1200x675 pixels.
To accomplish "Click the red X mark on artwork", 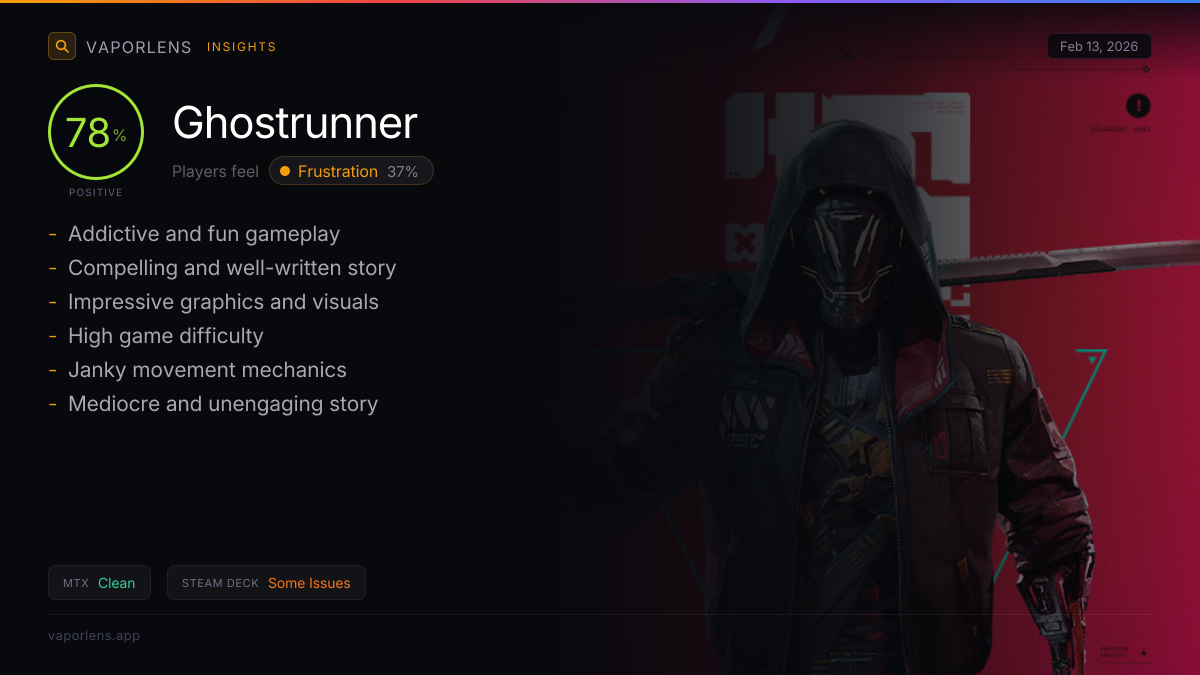I will pos(744,241).
